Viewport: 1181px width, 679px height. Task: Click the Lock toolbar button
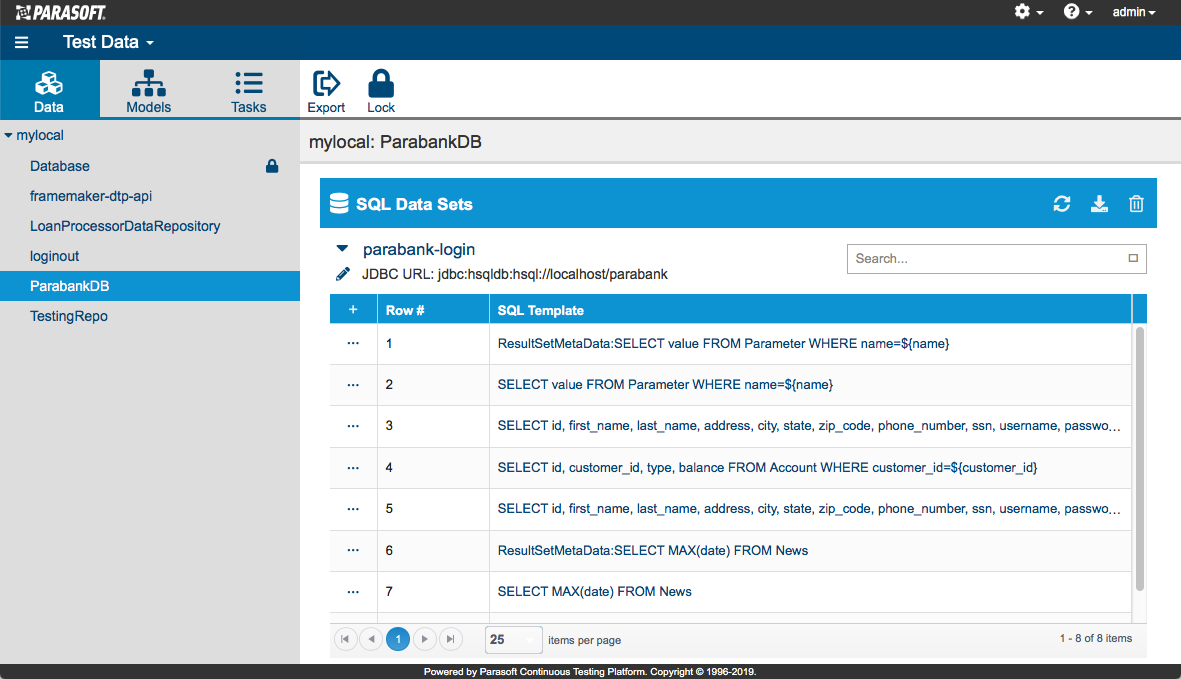click(x=381, y=91)
